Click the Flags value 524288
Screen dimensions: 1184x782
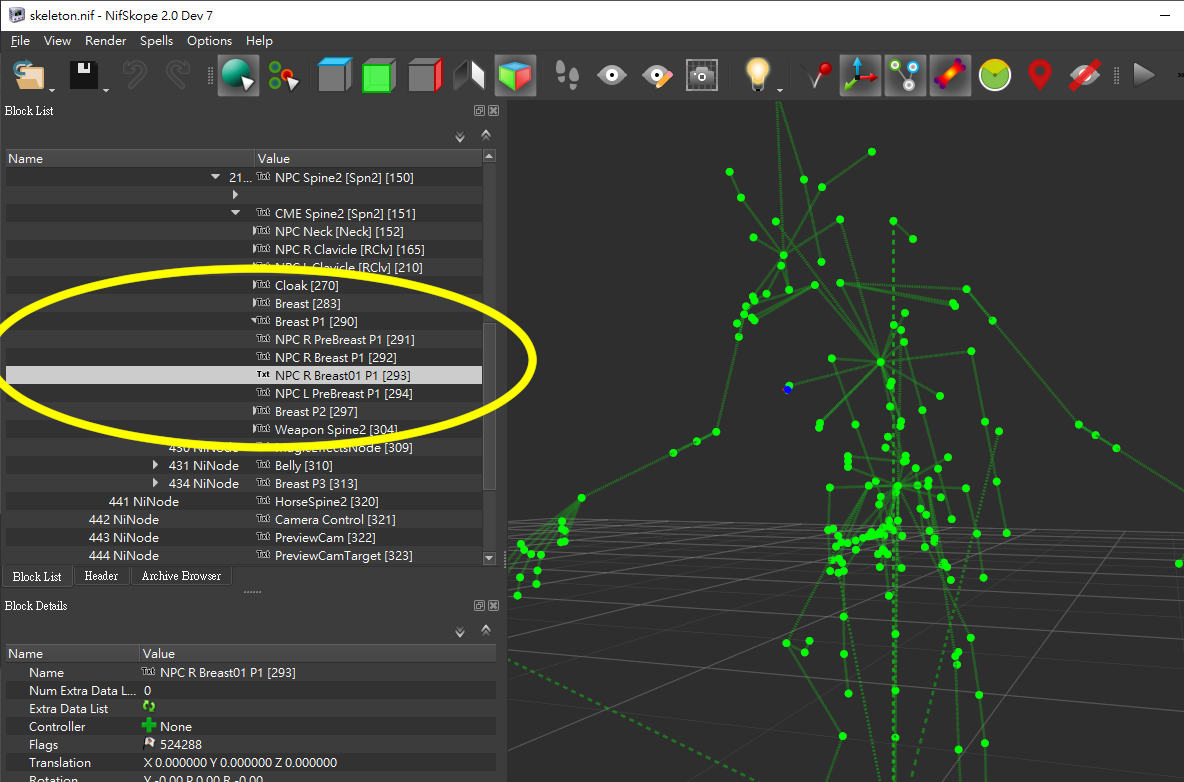click(x=180, y=744)
